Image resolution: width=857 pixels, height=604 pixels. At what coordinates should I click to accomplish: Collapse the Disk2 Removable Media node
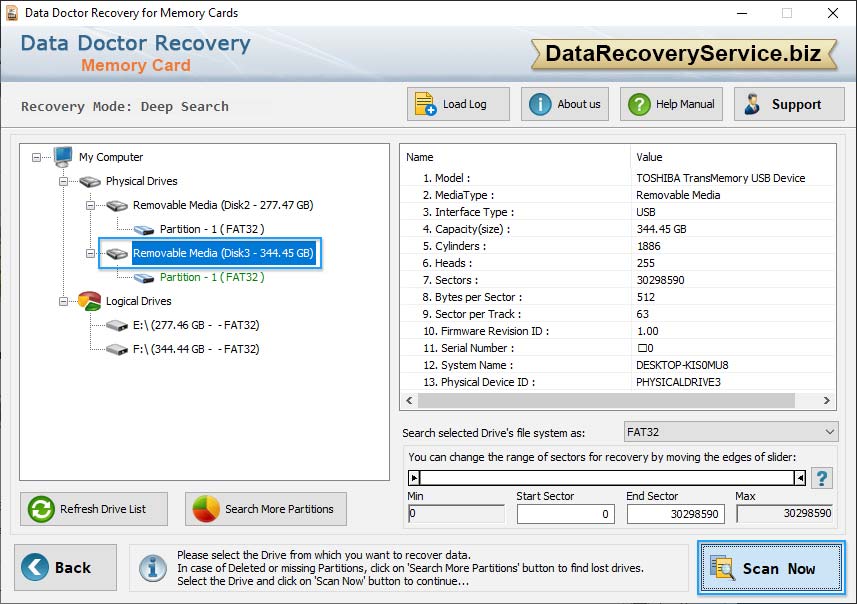click(x=91, y=206)
